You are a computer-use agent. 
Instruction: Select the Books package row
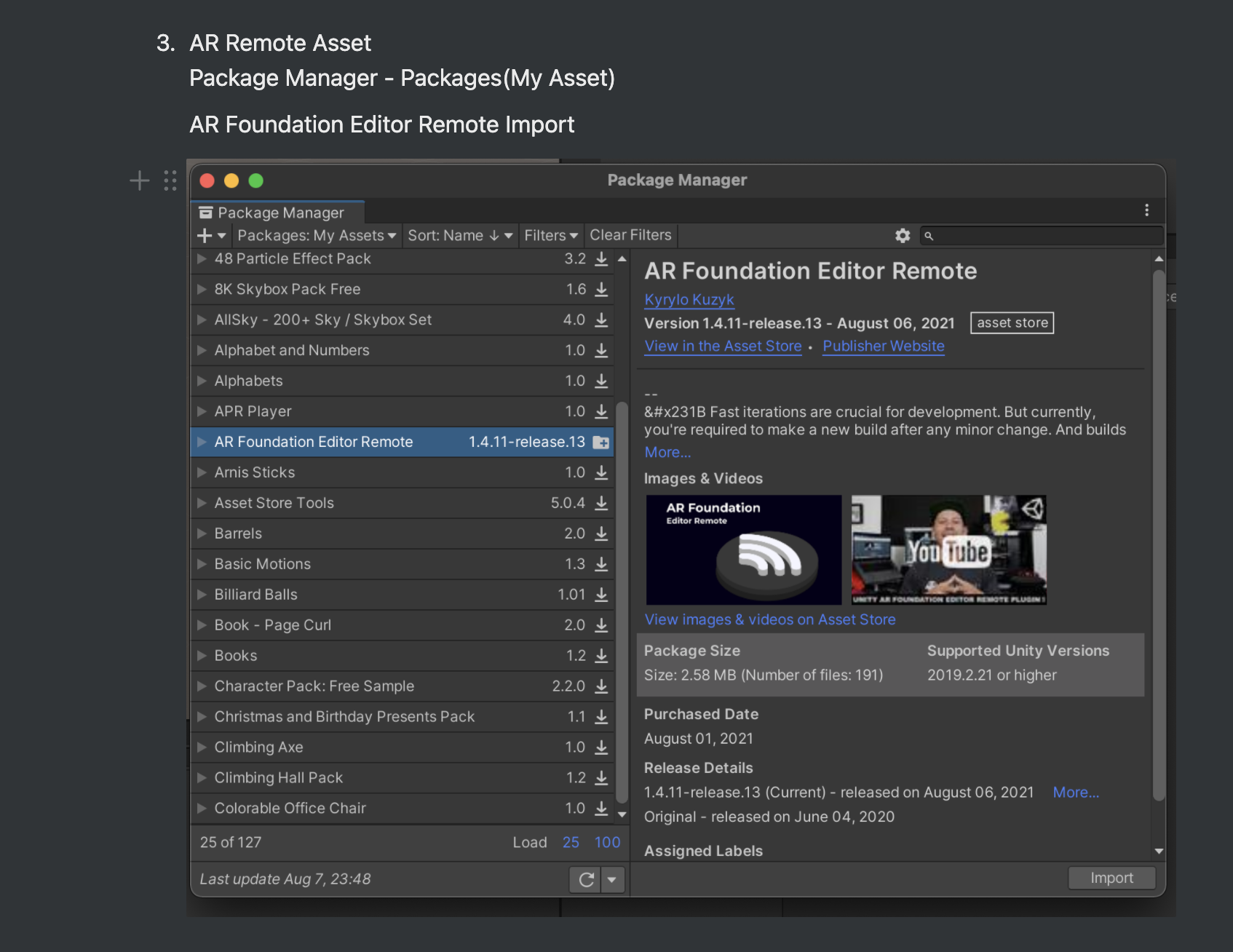(x=403, y=657)
